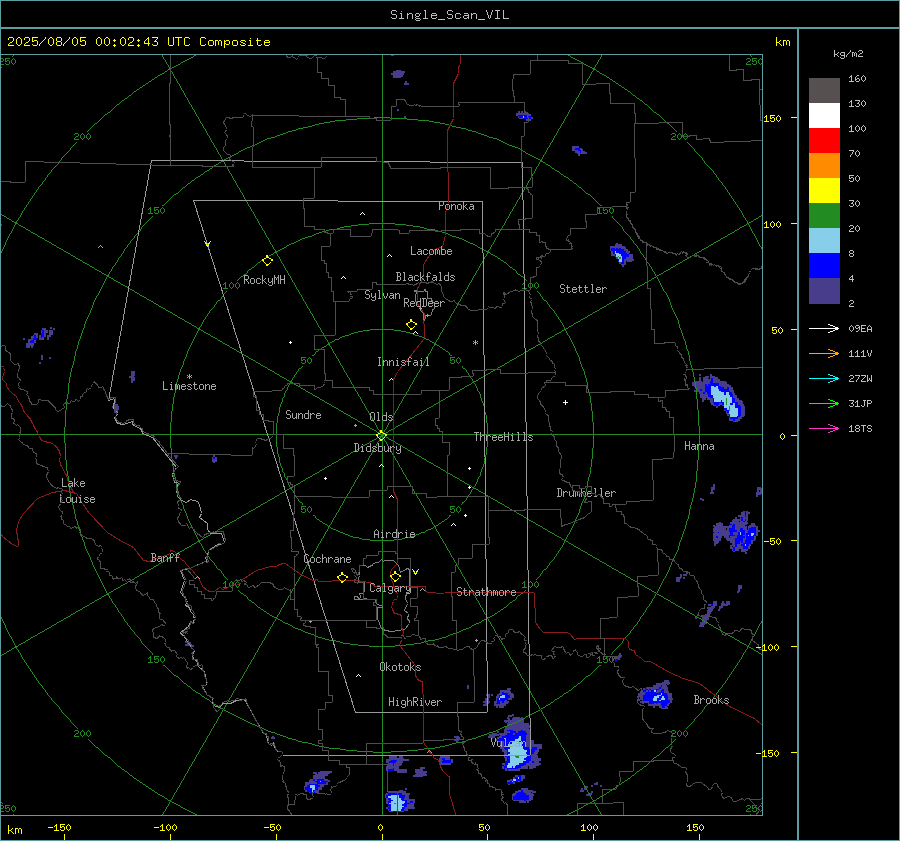Pick the light-blue 8–20 legend swatch

824,241
